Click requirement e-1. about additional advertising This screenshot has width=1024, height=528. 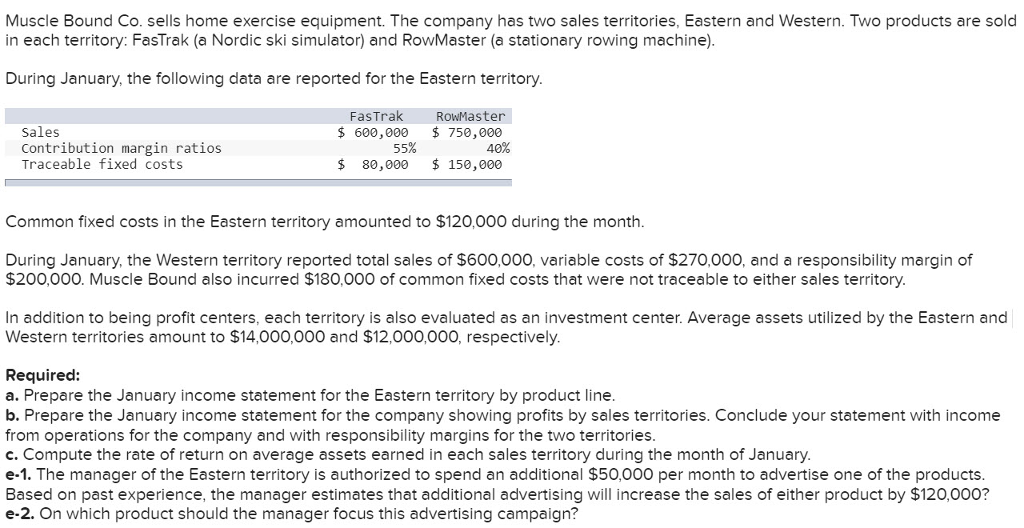coord(497,484)
